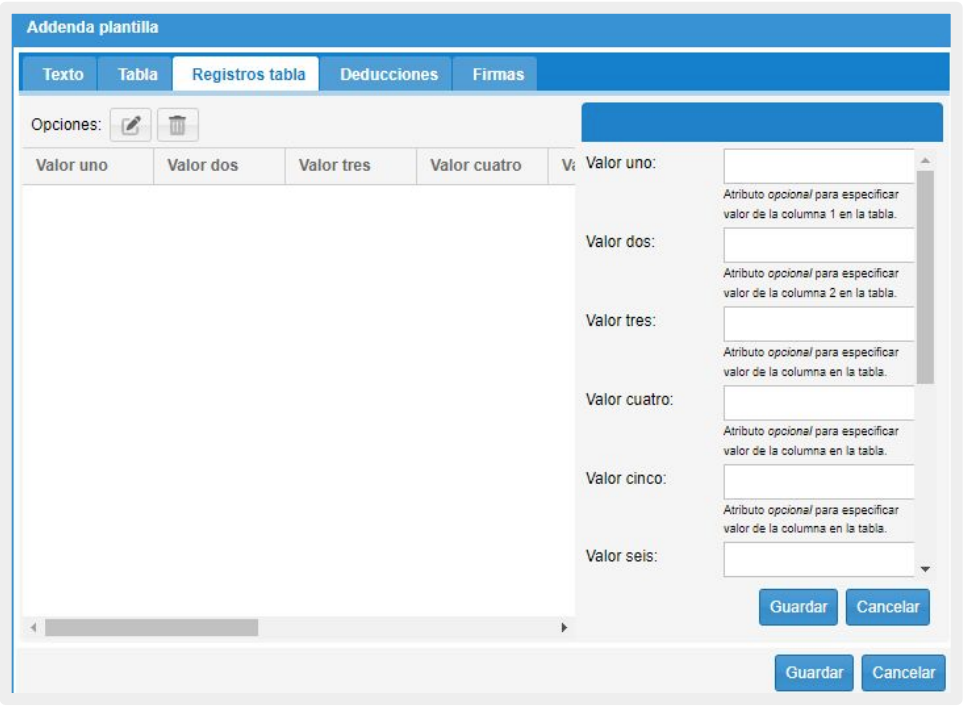965x707 pixels.
Task: Click the Valor cuatro column header
Action: pos(475,166)
